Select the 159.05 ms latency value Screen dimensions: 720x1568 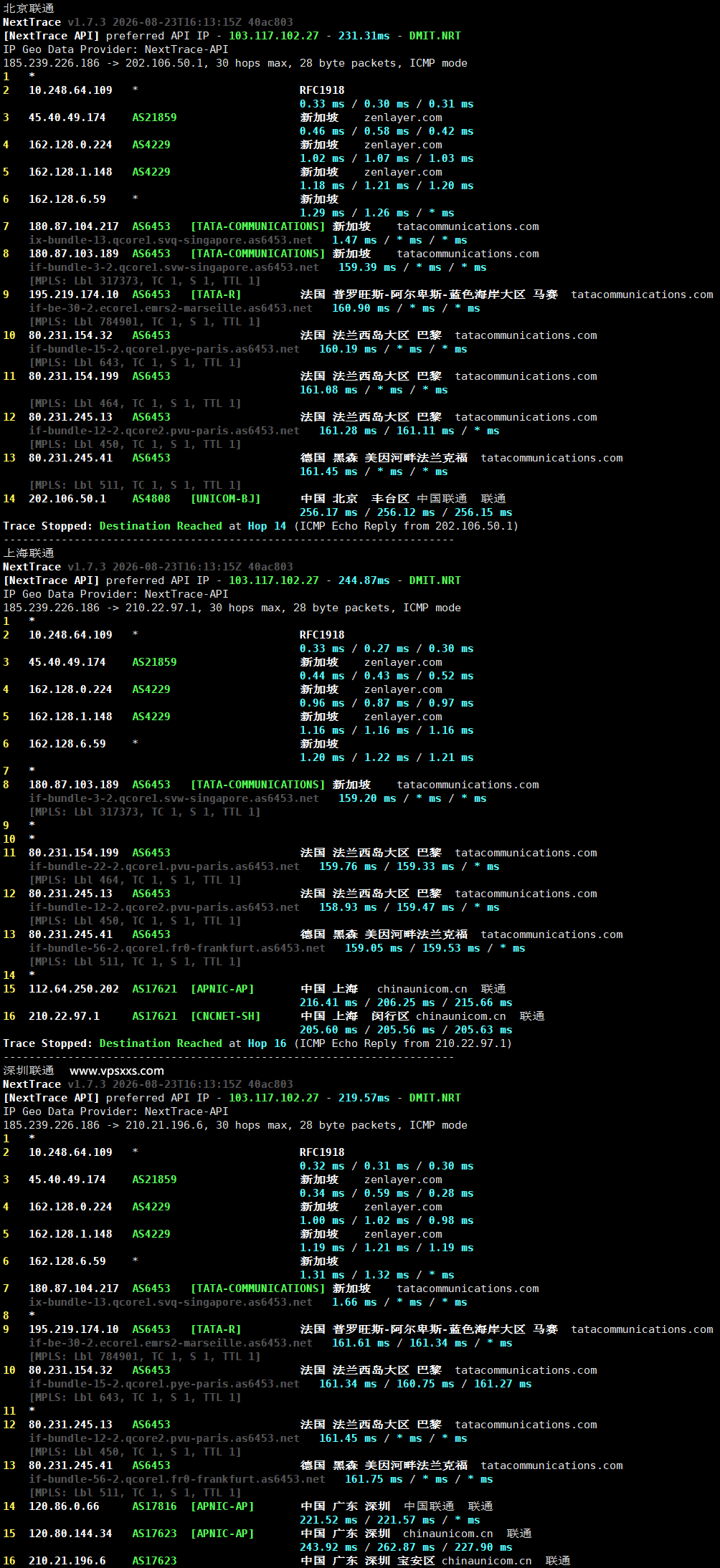point(374,948)
